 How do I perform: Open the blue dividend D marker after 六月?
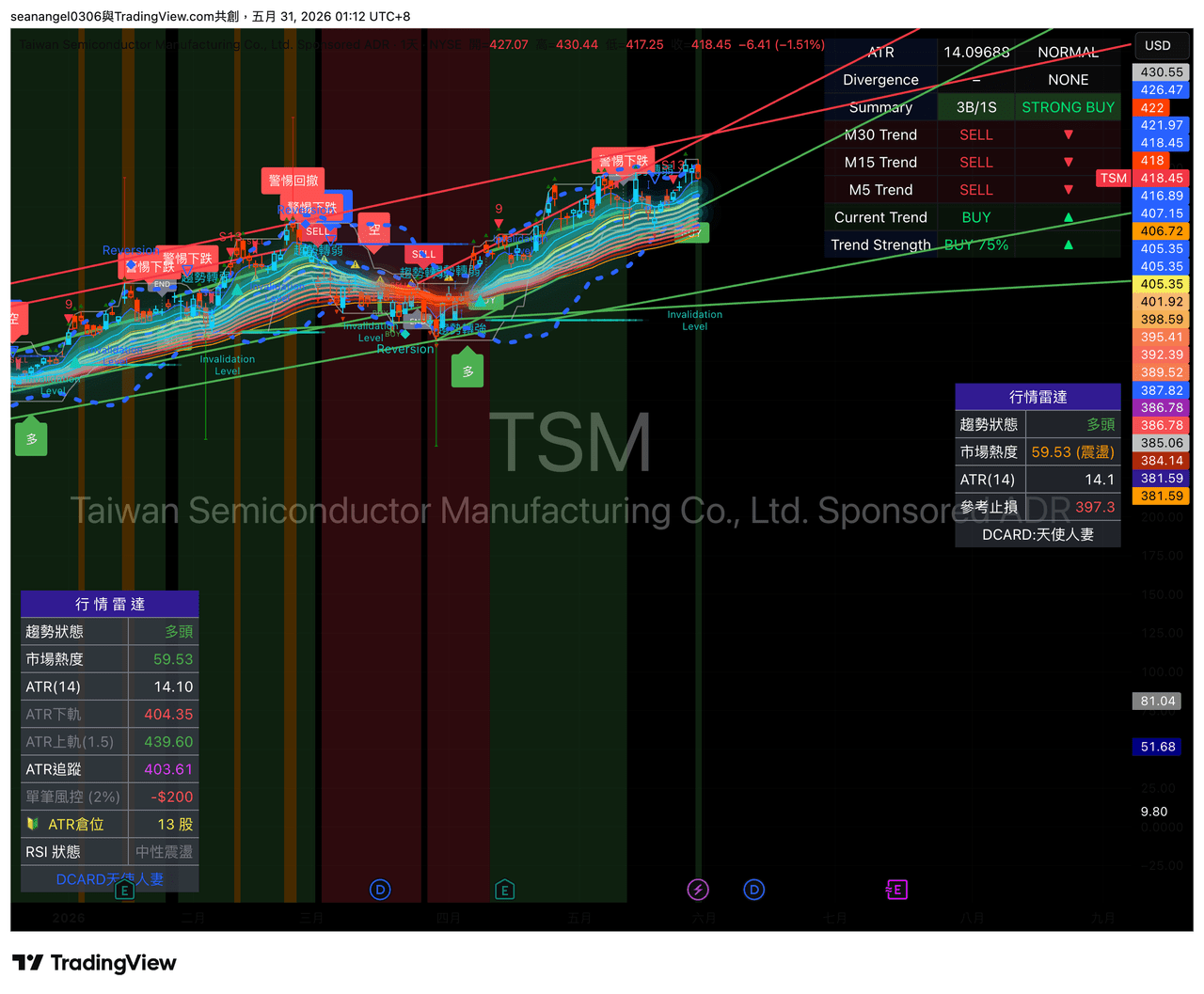(754, 890)
